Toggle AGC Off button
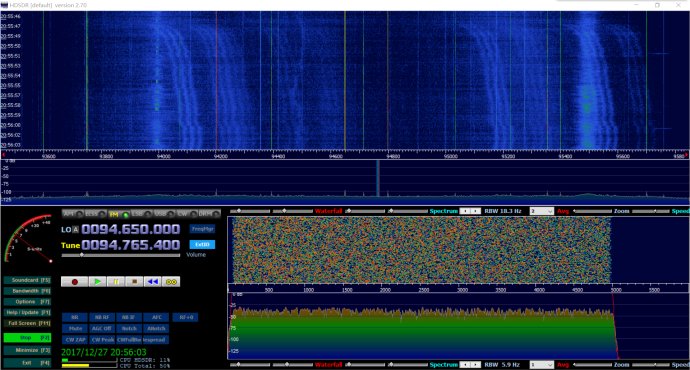The width and height of the screenshot is (690, 370). pyautogui.click(x=102, y=329)
